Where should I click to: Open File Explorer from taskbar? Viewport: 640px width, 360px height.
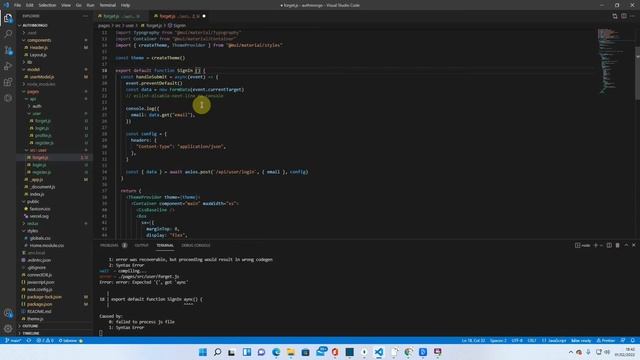[x=291, y=352]
